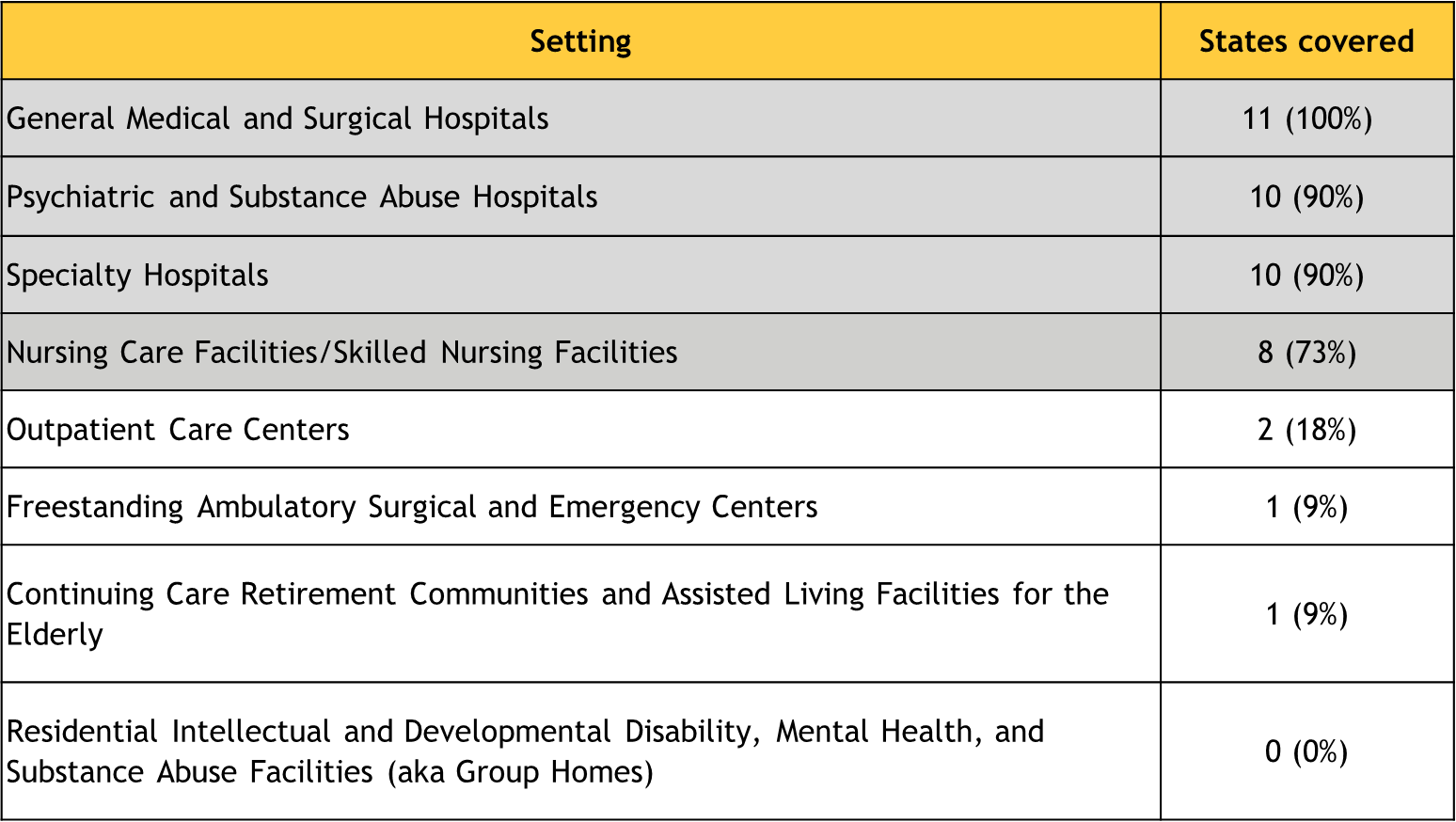Select Residential Intellectual and Developmental Disability cell
The height and width of the screenshot is (822, 1456).
tap(580, 751)
